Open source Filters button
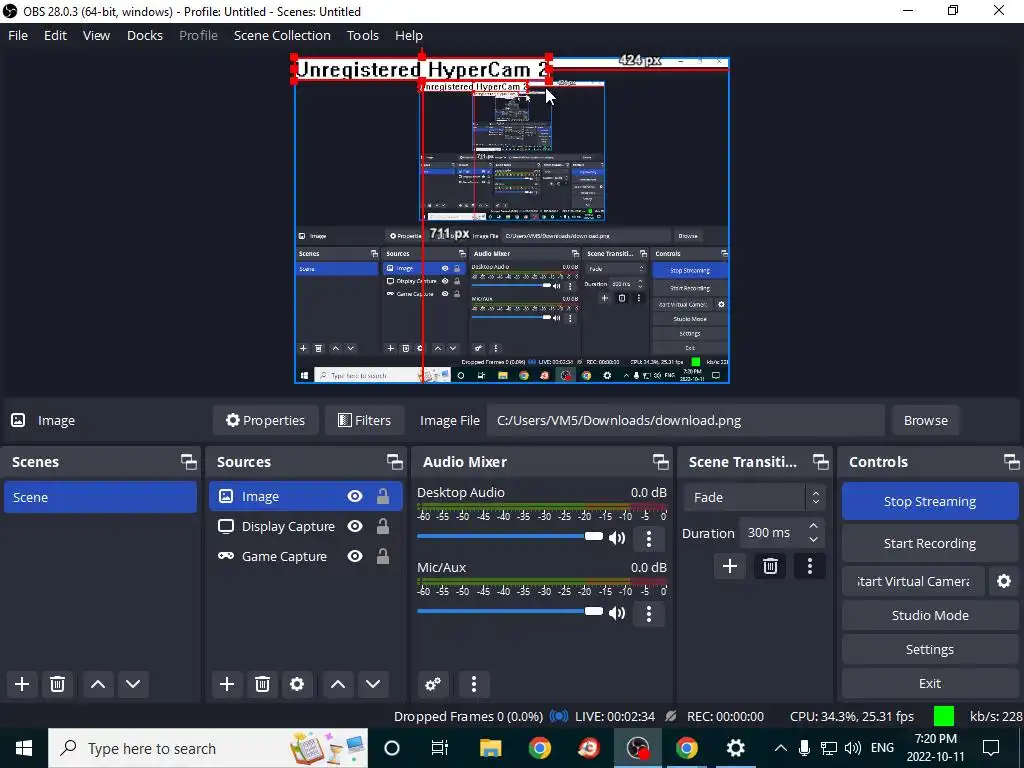Screen dimensions: 1024x768 pos(364,421)
